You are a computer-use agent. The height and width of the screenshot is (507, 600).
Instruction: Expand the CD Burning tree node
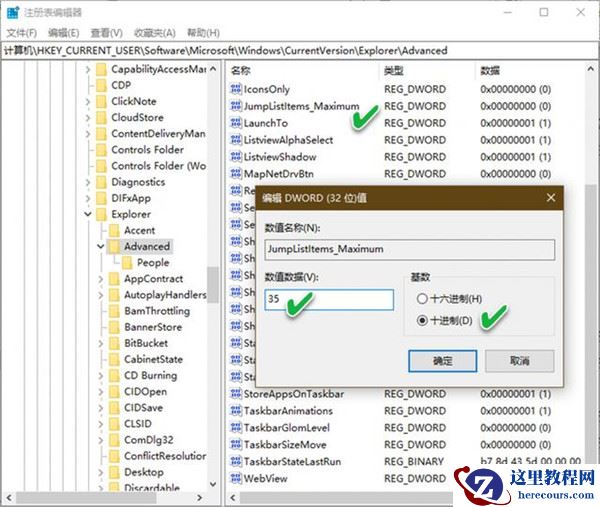[x=101, y=376]
